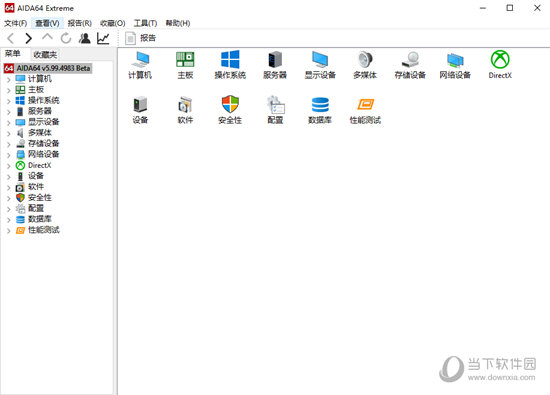Select 性能测试 in the sidebar tree
The width and height of the screenshot is (550, 395).
(x=43, y=230)
